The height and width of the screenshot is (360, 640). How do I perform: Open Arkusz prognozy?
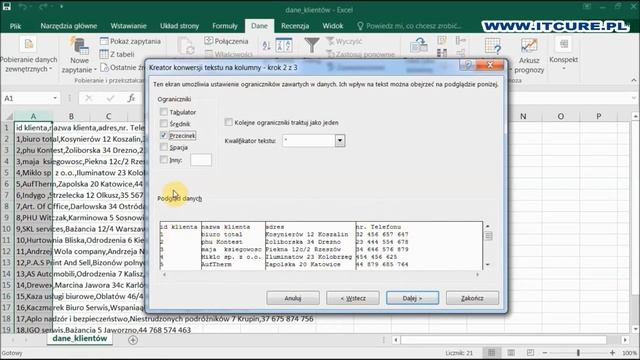[x=529, y=56]
